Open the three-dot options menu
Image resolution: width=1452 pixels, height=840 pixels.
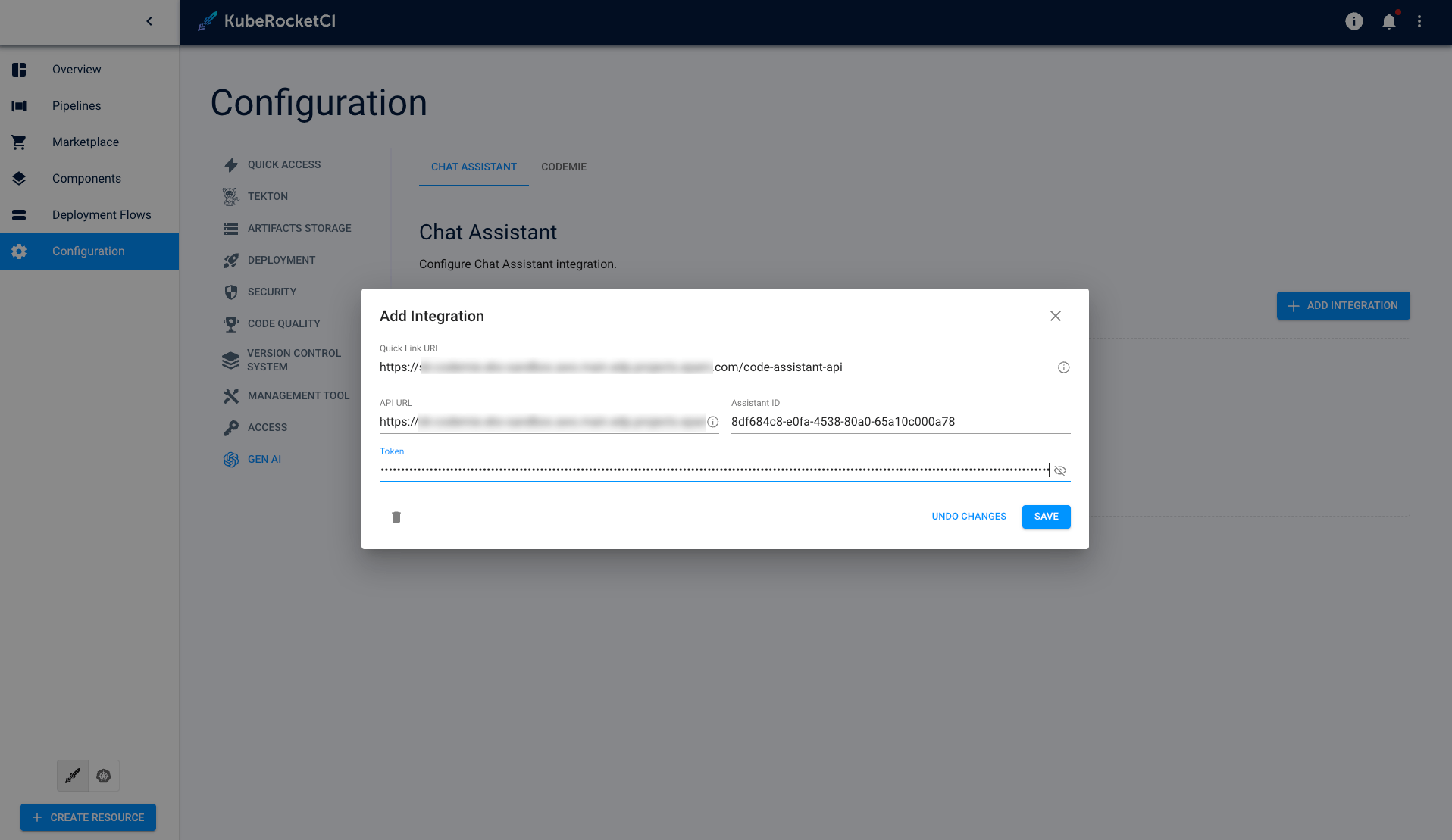pos(1419,22)
